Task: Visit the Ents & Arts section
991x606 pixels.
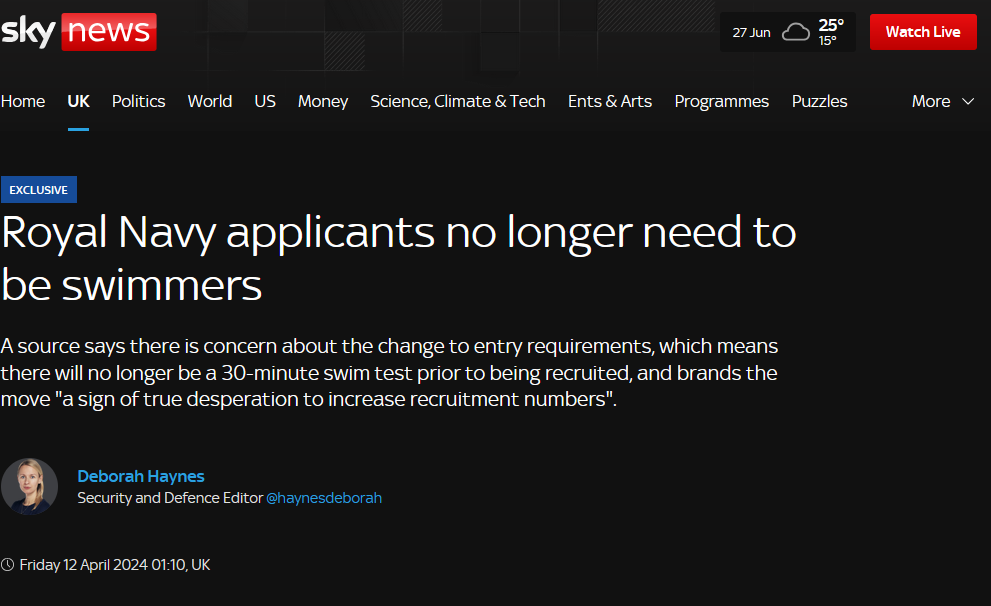Action: (x=610, y=101)
